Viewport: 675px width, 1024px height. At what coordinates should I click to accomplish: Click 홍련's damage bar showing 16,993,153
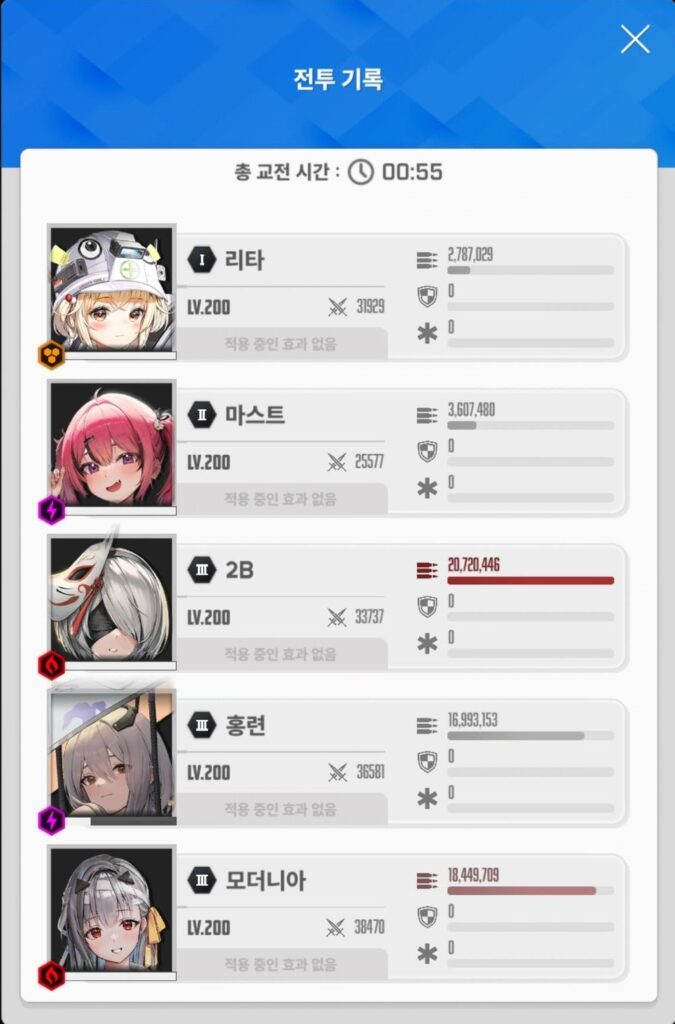[x=530, y=736]
